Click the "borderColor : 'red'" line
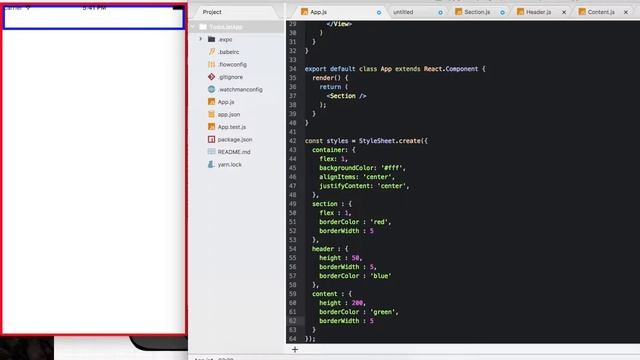The height and width of the screenshot is (360, 640). coord(355,222)
